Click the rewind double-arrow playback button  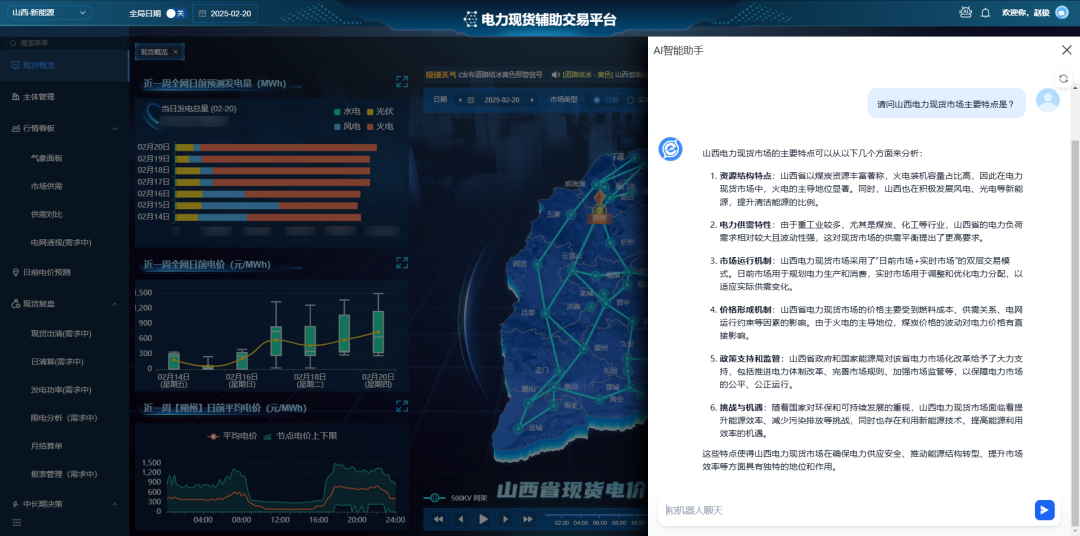tap(438, 519)
